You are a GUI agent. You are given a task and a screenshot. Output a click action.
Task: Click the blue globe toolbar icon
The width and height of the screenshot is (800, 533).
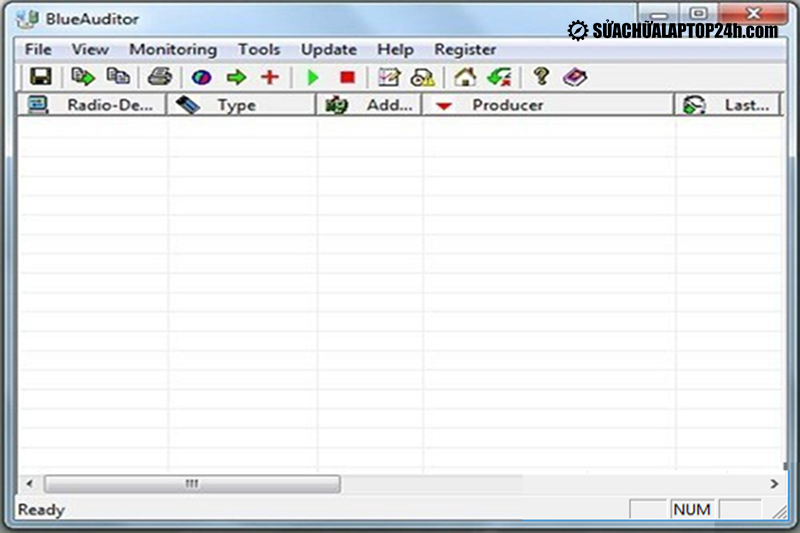click(202, 77)
